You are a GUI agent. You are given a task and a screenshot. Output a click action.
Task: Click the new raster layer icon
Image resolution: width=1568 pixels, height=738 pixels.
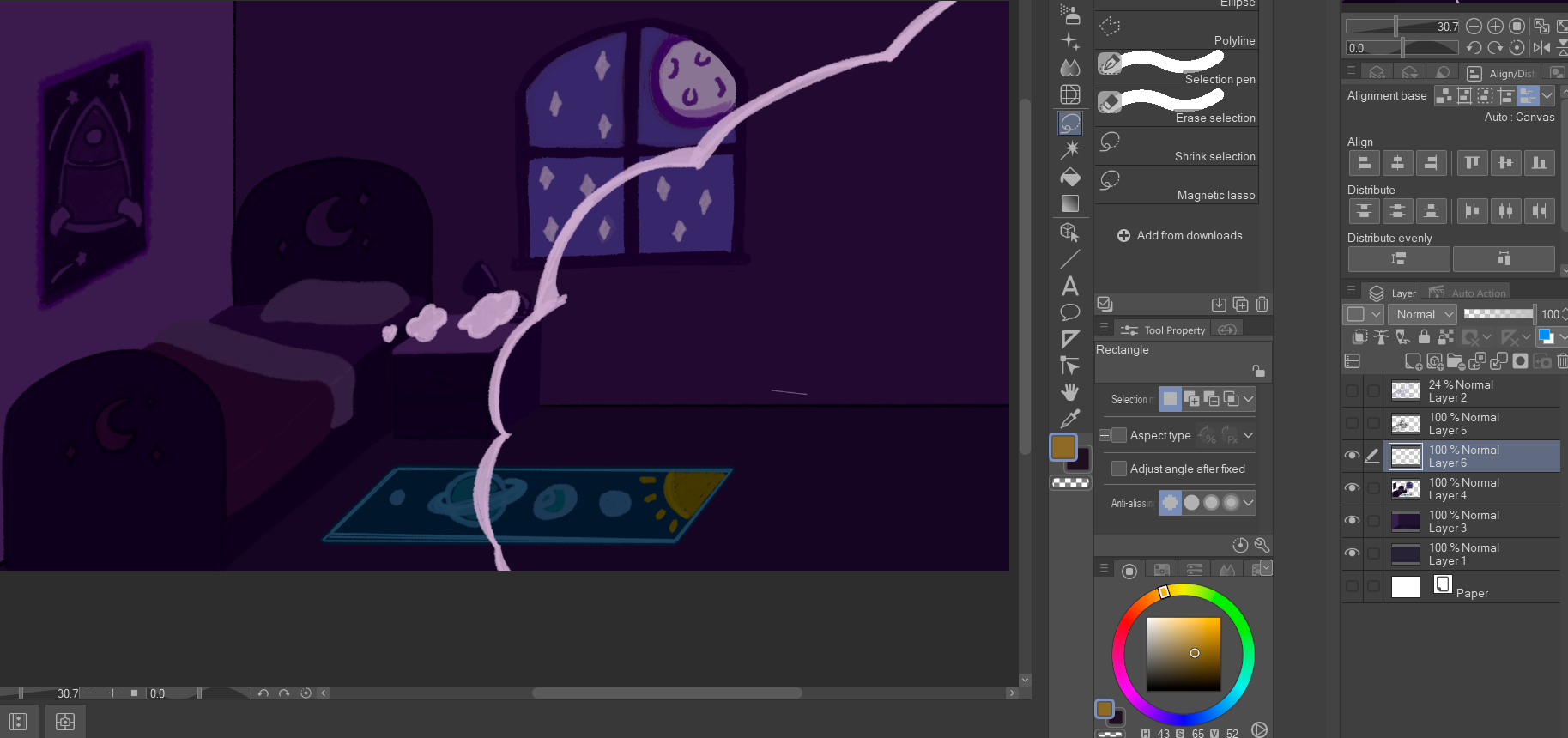pyautogui.click(x=1413, y=361)
